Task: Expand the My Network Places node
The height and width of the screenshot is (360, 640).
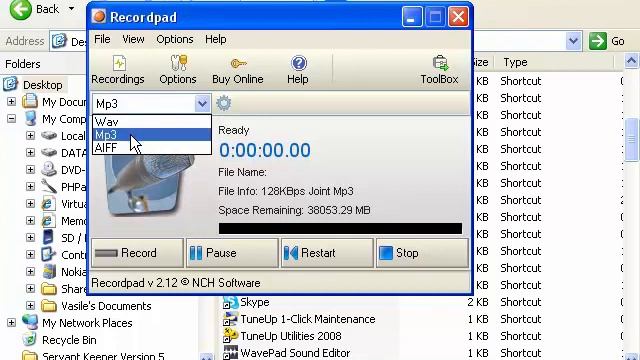Action: pos(11,323)
